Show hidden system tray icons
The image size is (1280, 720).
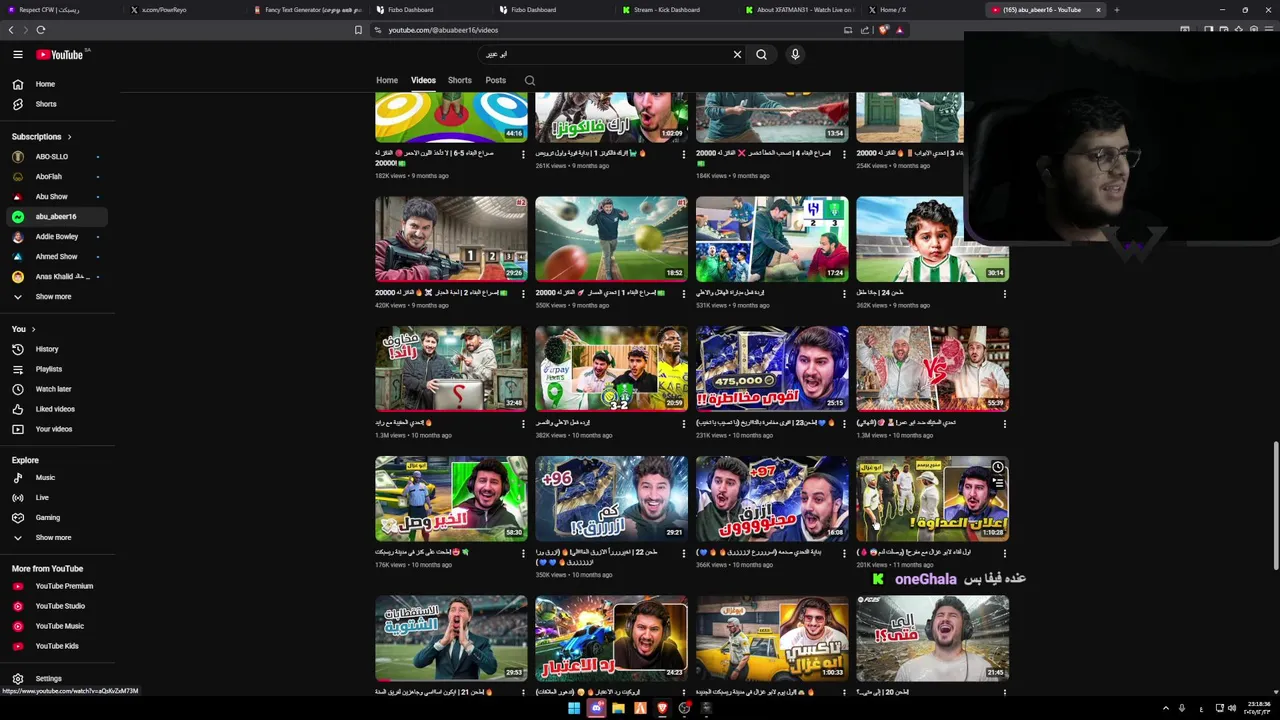coord(1165,708)
